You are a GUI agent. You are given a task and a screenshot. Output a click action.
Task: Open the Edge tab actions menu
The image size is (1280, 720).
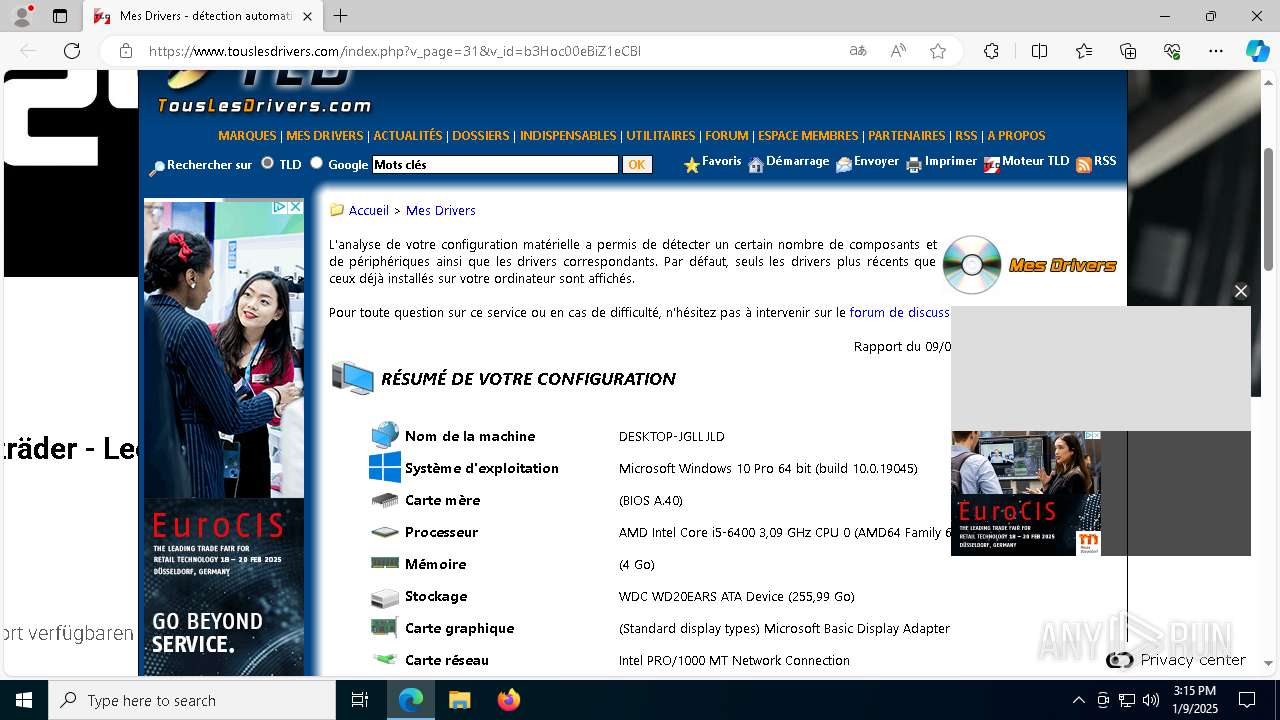60,16
